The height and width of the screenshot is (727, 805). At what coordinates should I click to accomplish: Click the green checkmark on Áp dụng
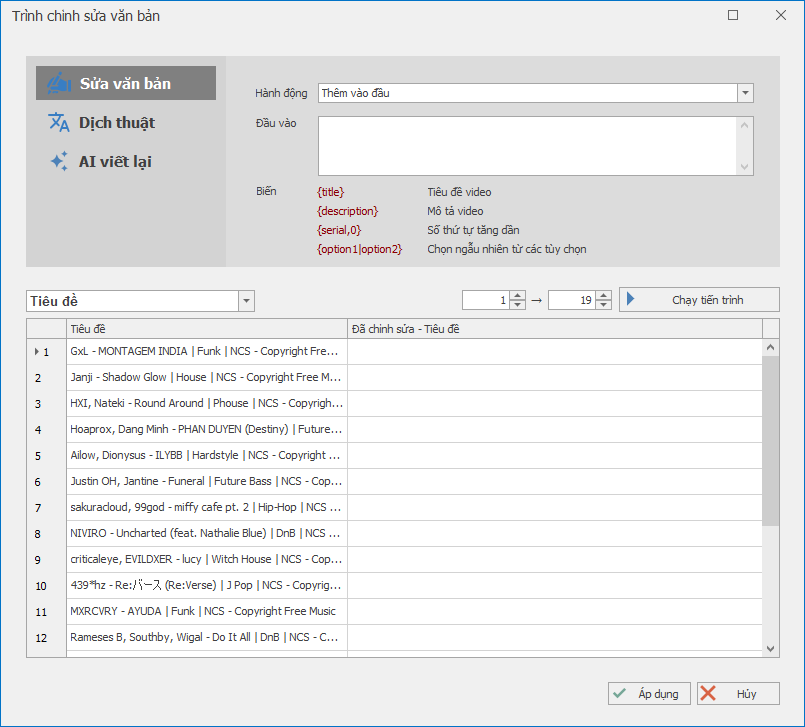(620, 694)
